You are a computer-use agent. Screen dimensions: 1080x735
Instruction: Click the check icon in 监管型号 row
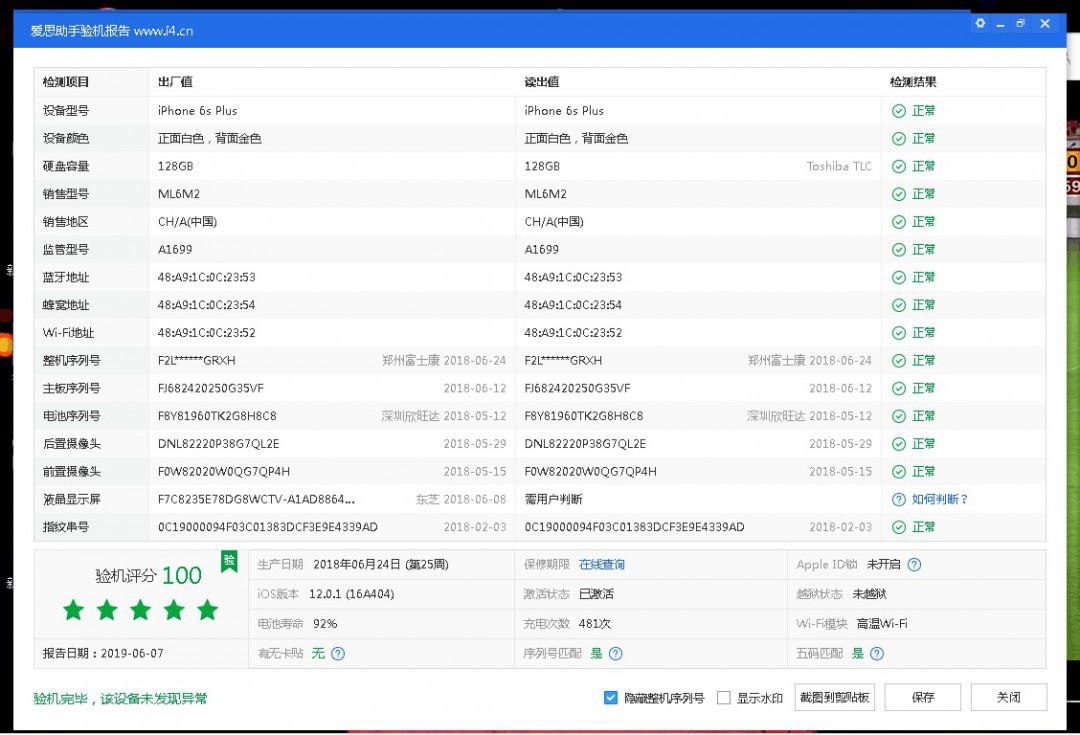click(x=898, y=249)
